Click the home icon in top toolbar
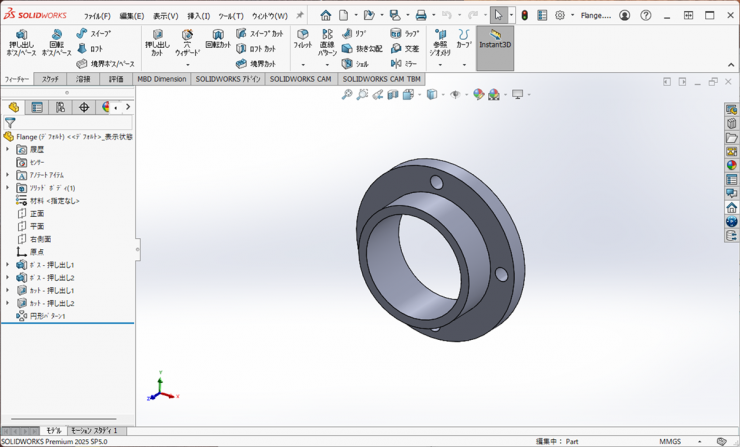Image resolution: width=740 pixels, height=447 pixels. 325,16
